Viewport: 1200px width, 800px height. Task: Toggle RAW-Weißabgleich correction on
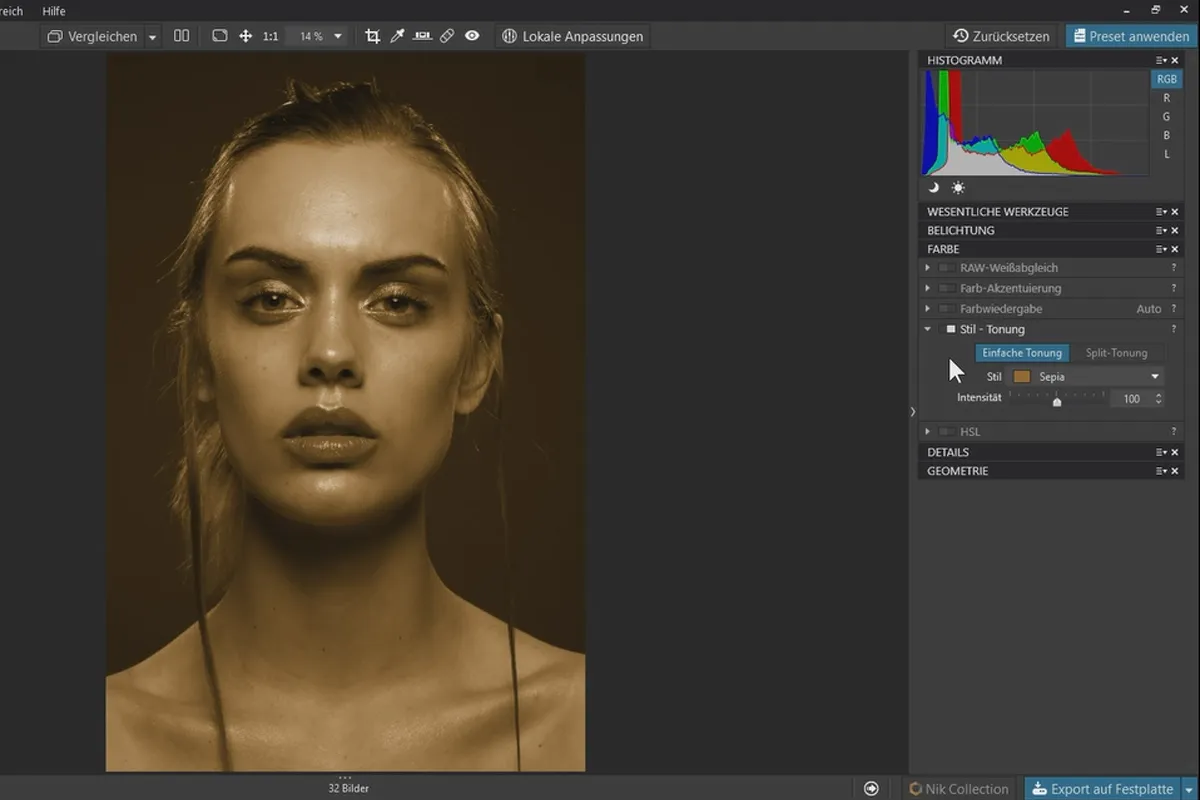pyautogui.click(x=945, y=268)
